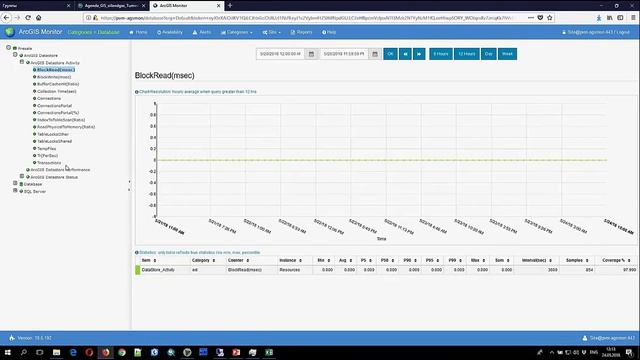Click the chart resolution info icon
This screenshot has height=360, width=640.
pos(137,92)
